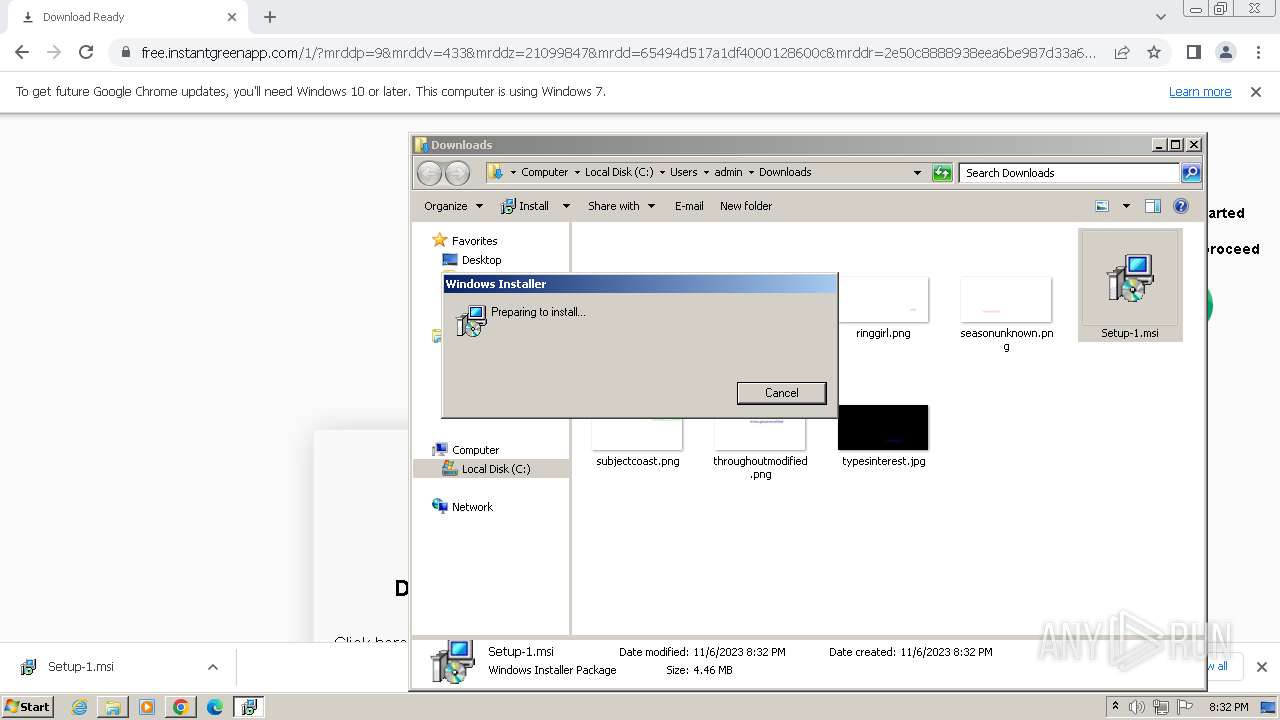Reload the current Chrome page
This screenshot has width=1280, height=720.
point(86,52)
